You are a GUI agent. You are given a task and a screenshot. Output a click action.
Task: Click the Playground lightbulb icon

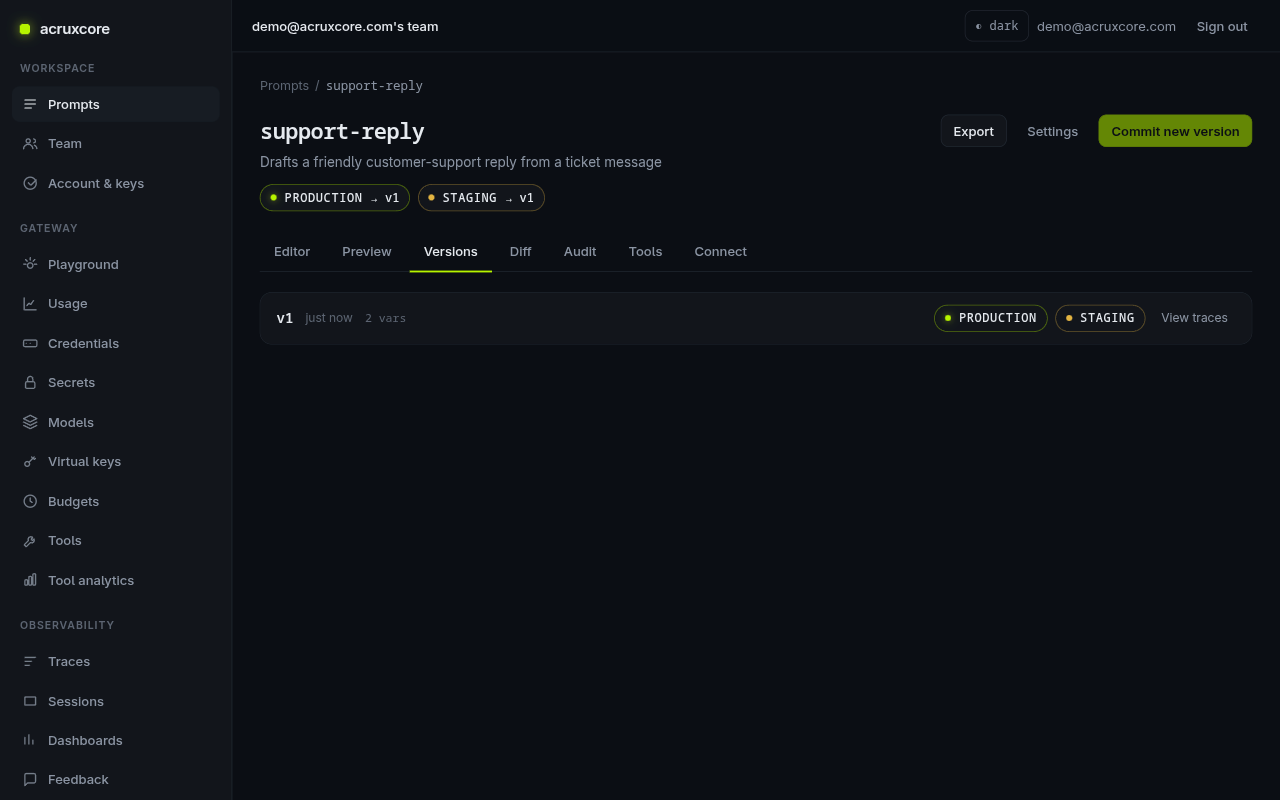(x=30, y=264)
